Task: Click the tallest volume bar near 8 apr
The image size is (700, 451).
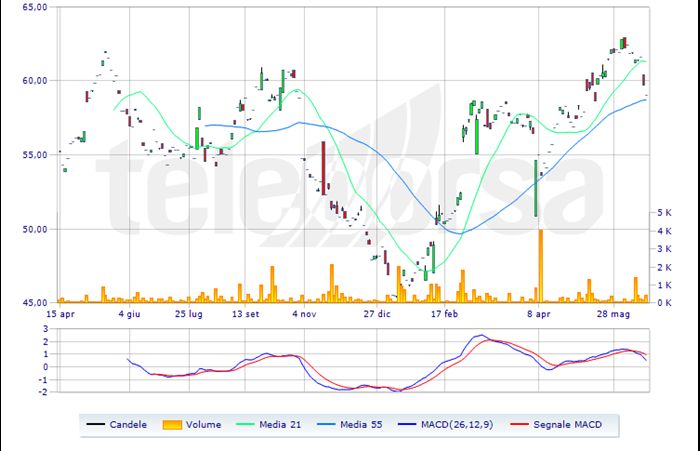Action: tap(541, 266)
